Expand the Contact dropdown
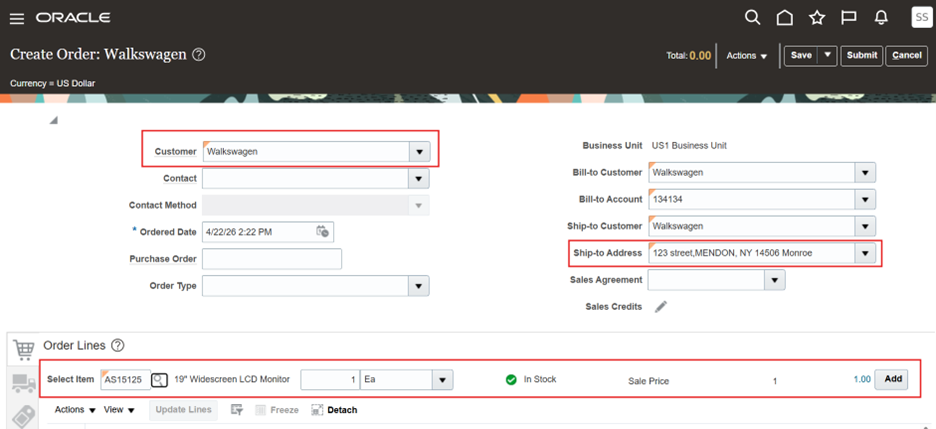The image size is (936, 429). pos(419,178)
